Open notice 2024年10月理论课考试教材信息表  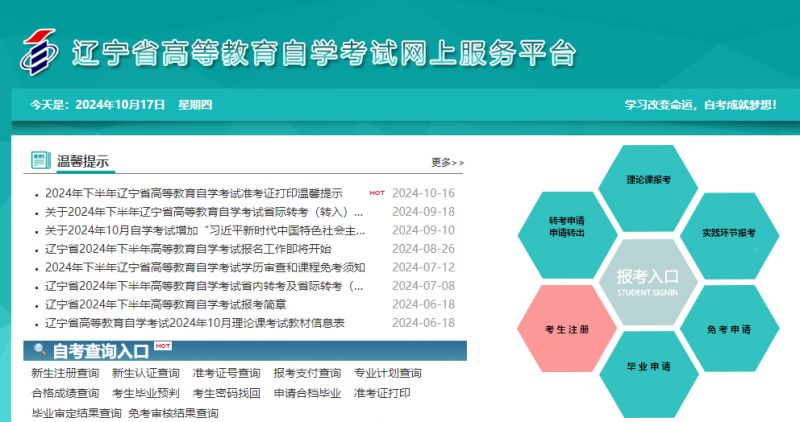(x=195, y=323)
